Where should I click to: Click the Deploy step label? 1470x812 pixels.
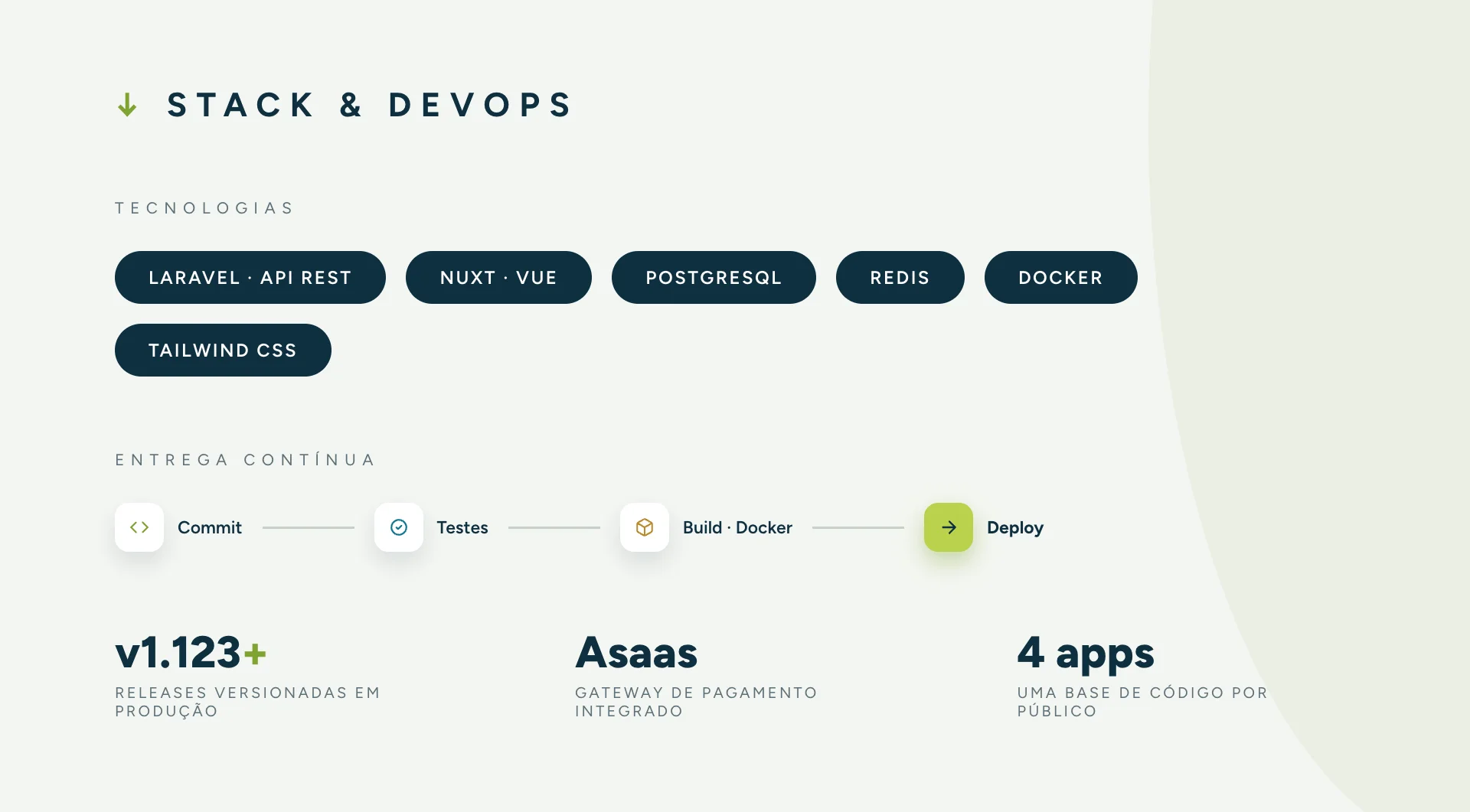coord(1015,528)
